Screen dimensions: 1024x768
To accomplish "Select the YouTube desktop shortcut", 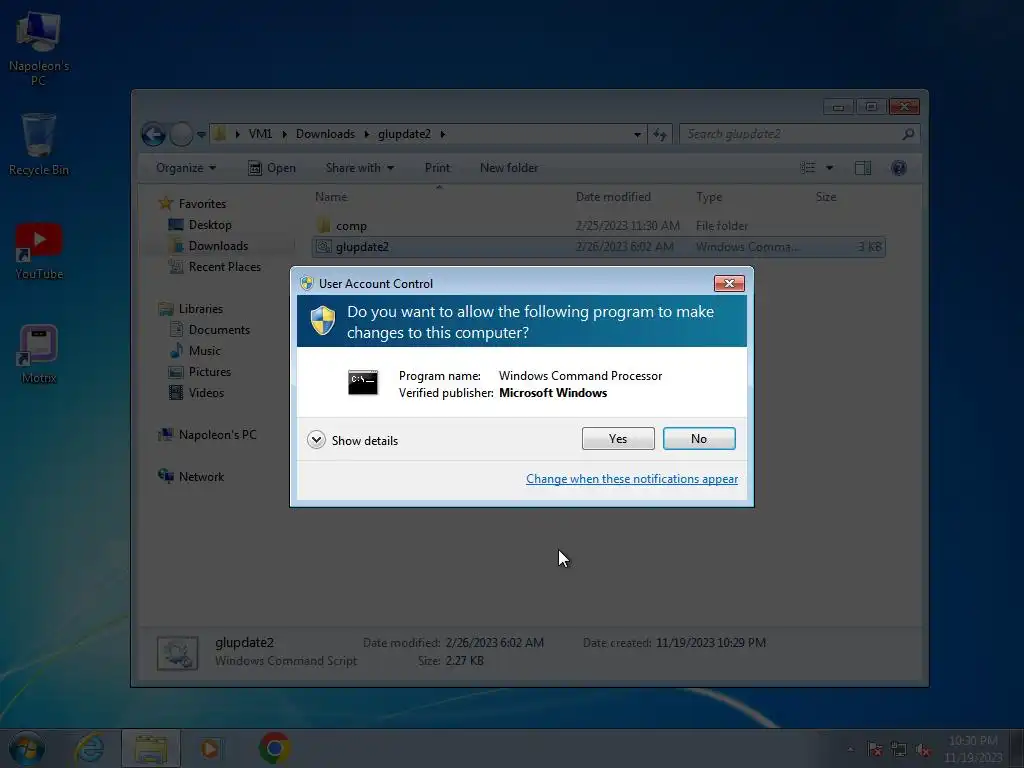I will tap(39, 251).
